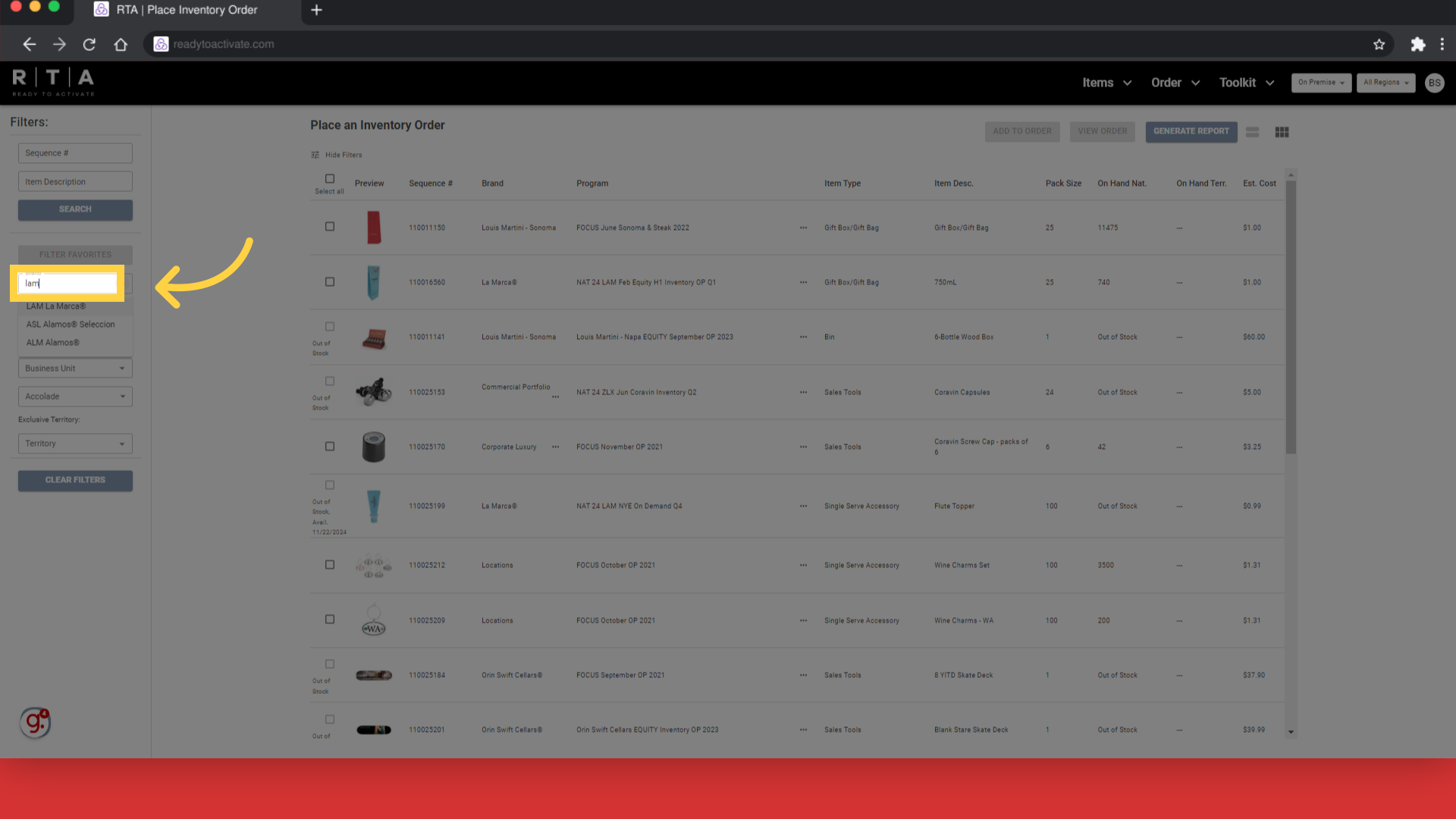The width and height of the screenshot is (1456, 819).
Task: Tick the Select all checkbox
Action: coord(330,179)
